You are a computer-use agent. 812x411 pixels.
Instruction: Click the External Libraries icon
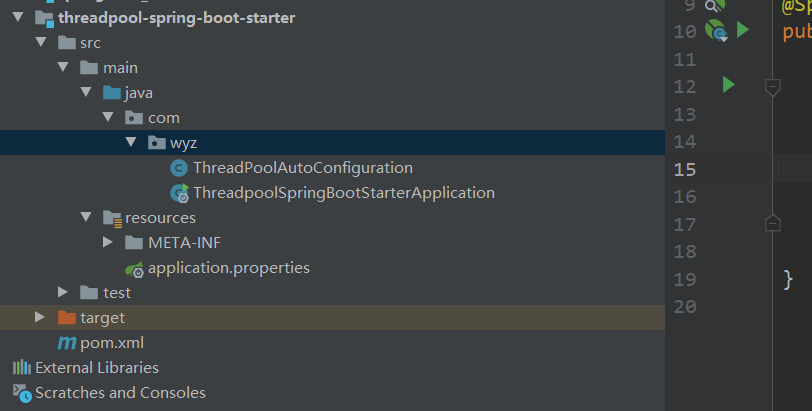(21, 368)
